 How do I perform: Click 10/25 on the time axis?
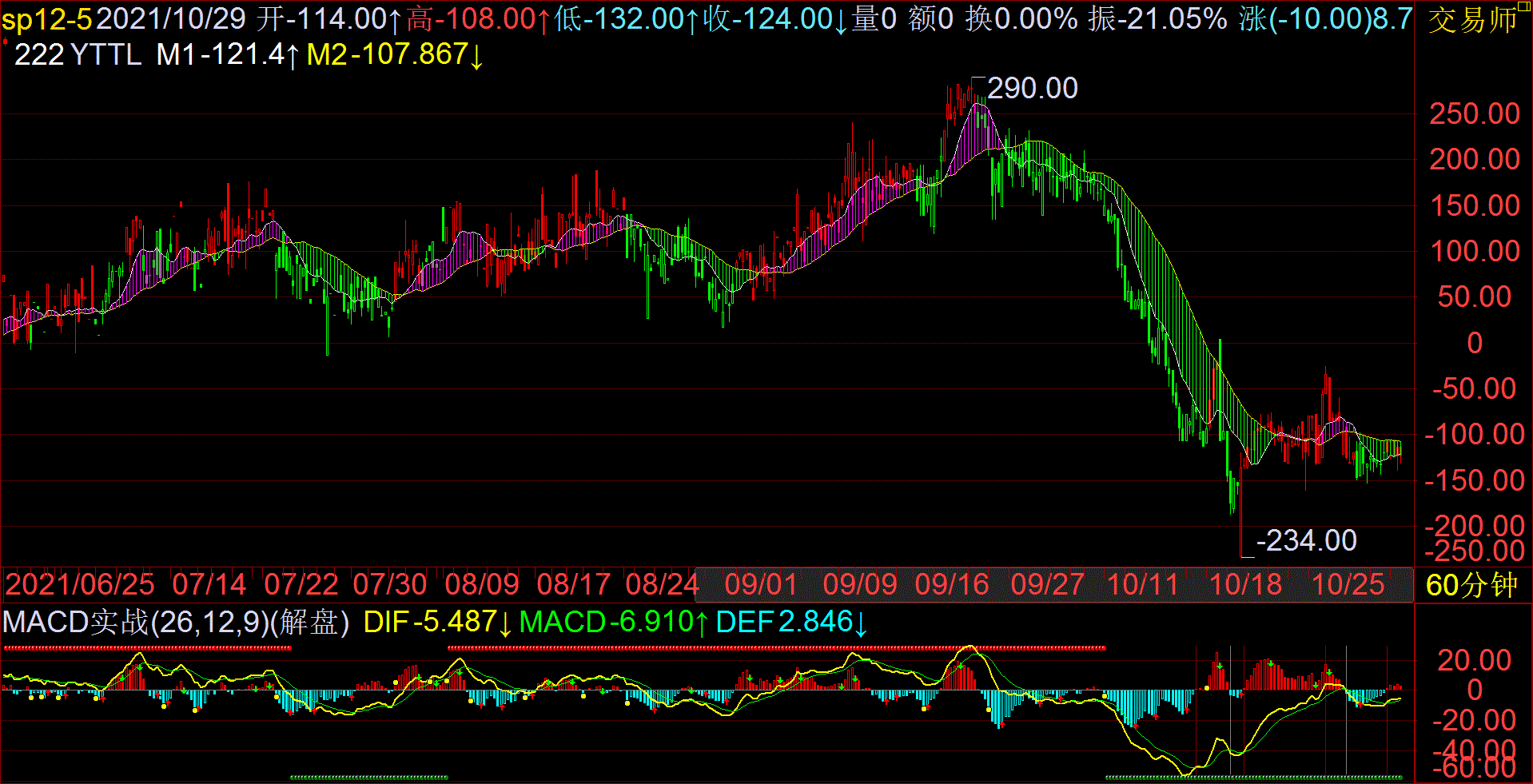[1348, 584]
